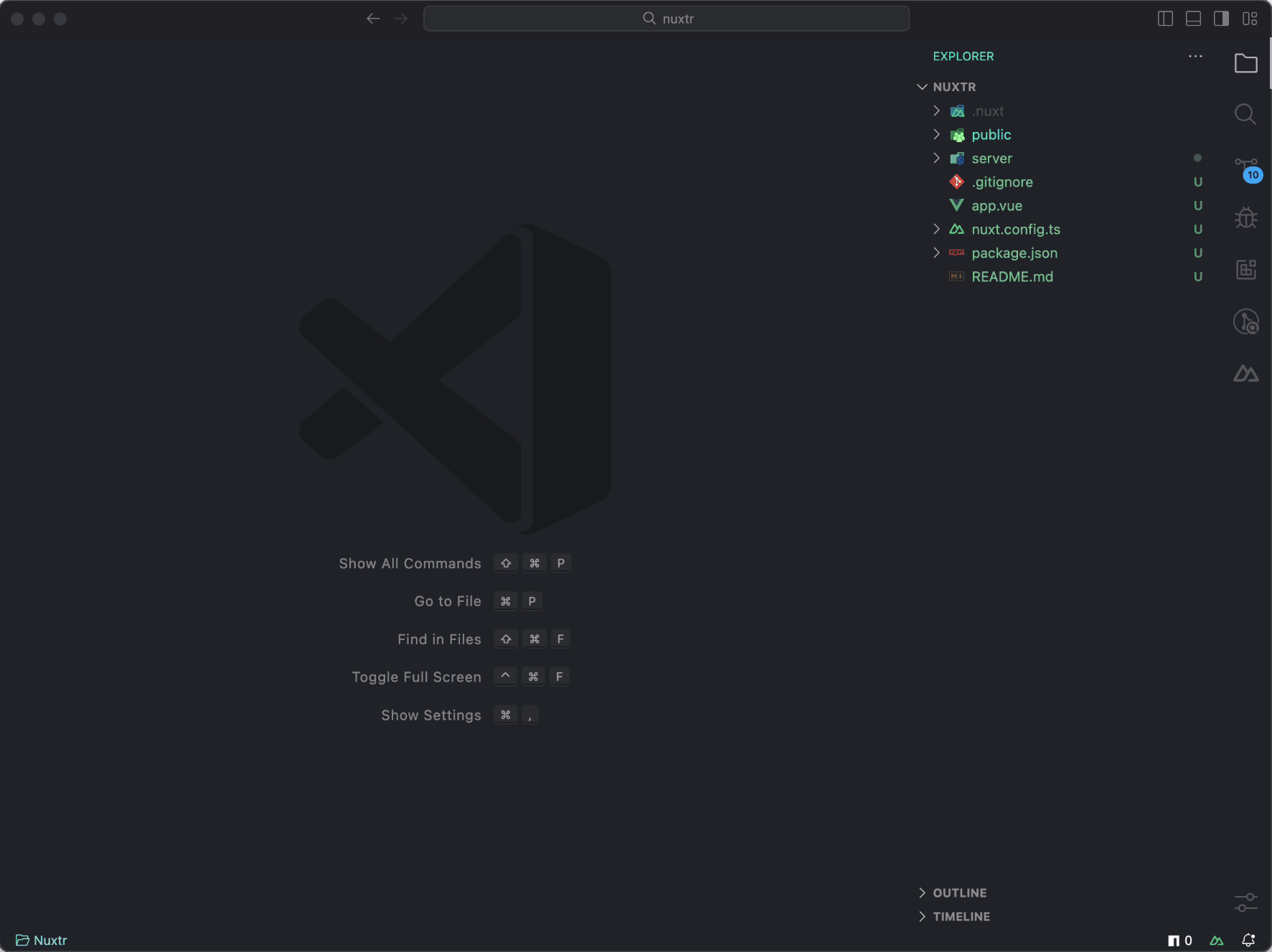This screenshot has width=1272, height=952.
Task: Open Source Control view with 10 badge
Action: pyautogui.click(x=1248, y=169)
